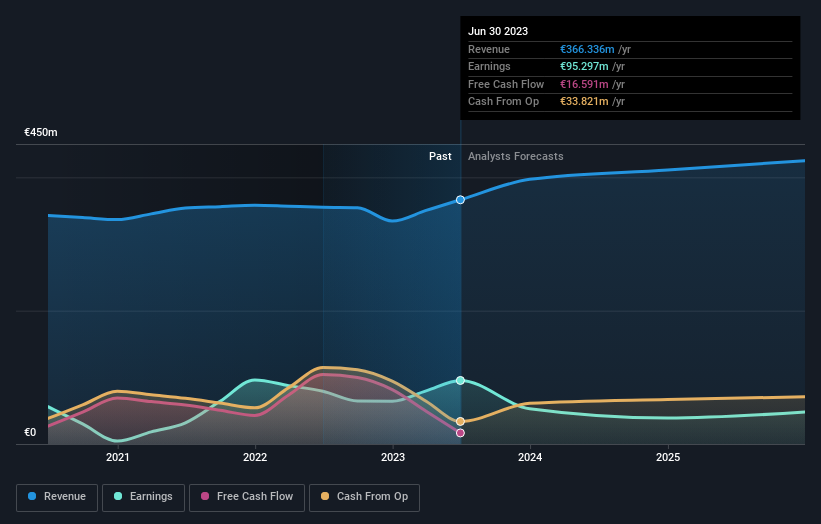The height and width of the screenshot is (524, 821).
Task: Click the Earnings row label in tooltip
Action: (x=489, y=66)
